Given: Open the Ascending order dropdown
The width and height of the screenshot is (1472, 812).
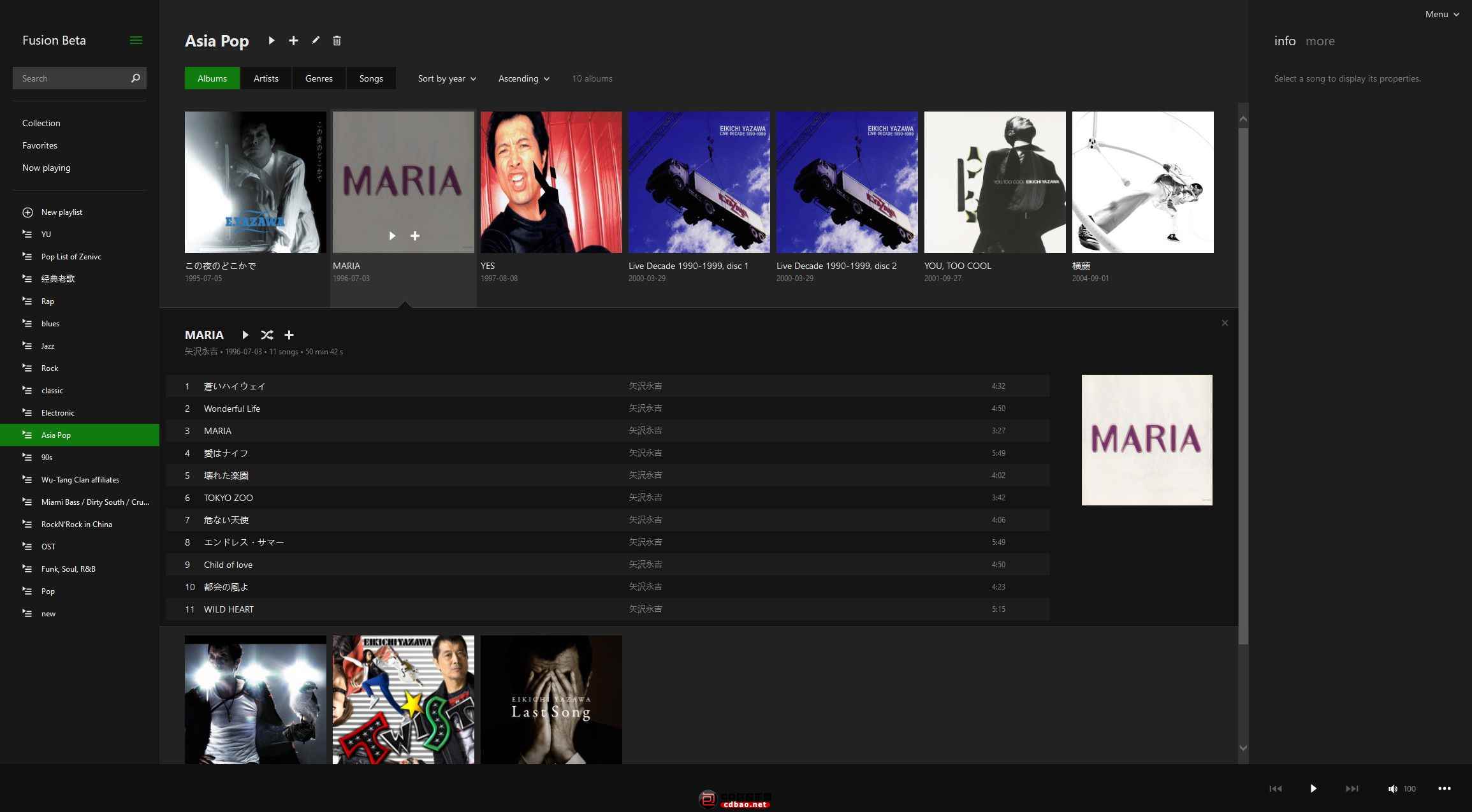Looking at the screenshot, I should coord(523,78).
